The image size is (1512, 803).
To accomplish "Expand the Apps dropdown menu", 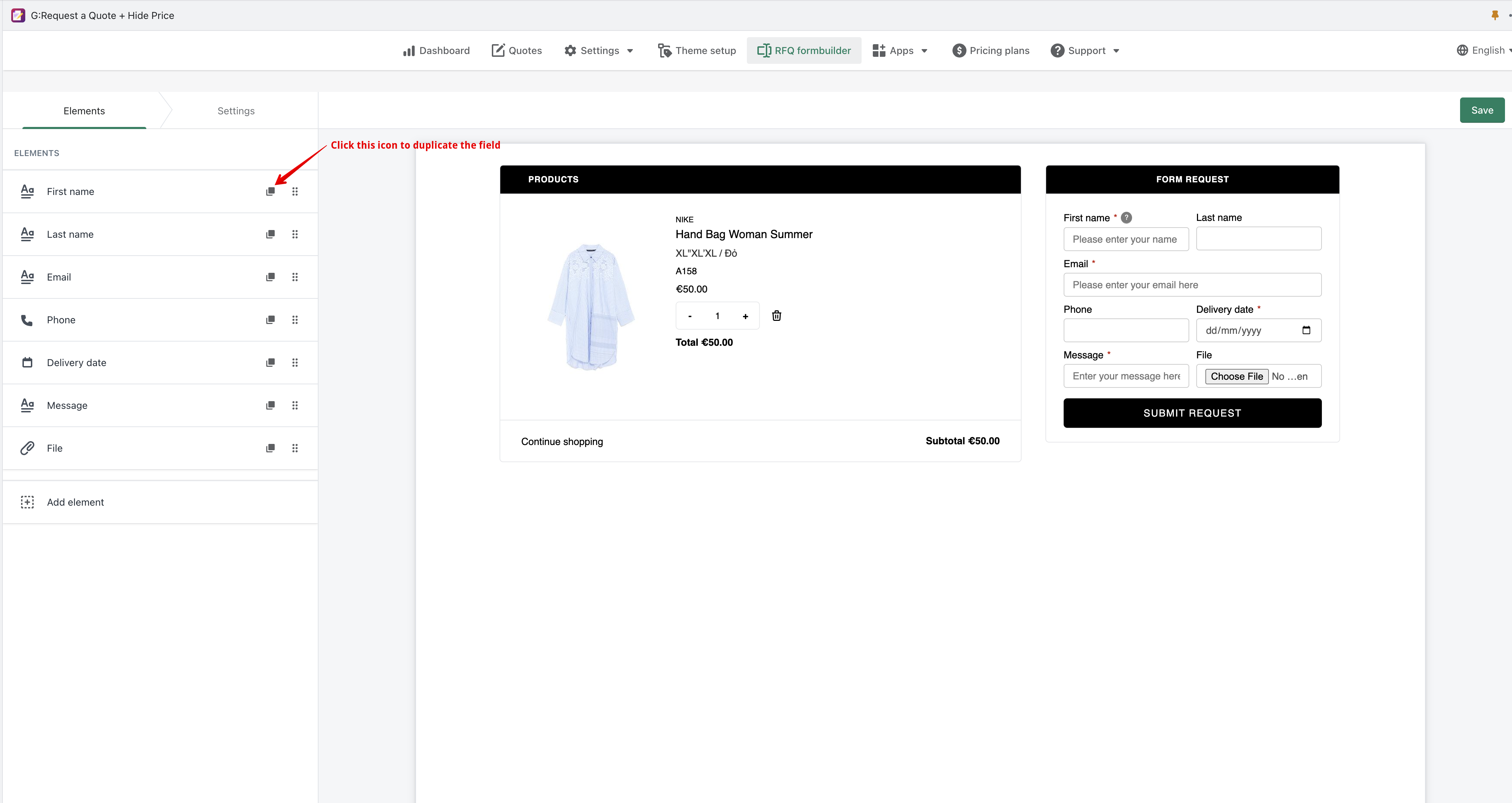I will point(900,50).
